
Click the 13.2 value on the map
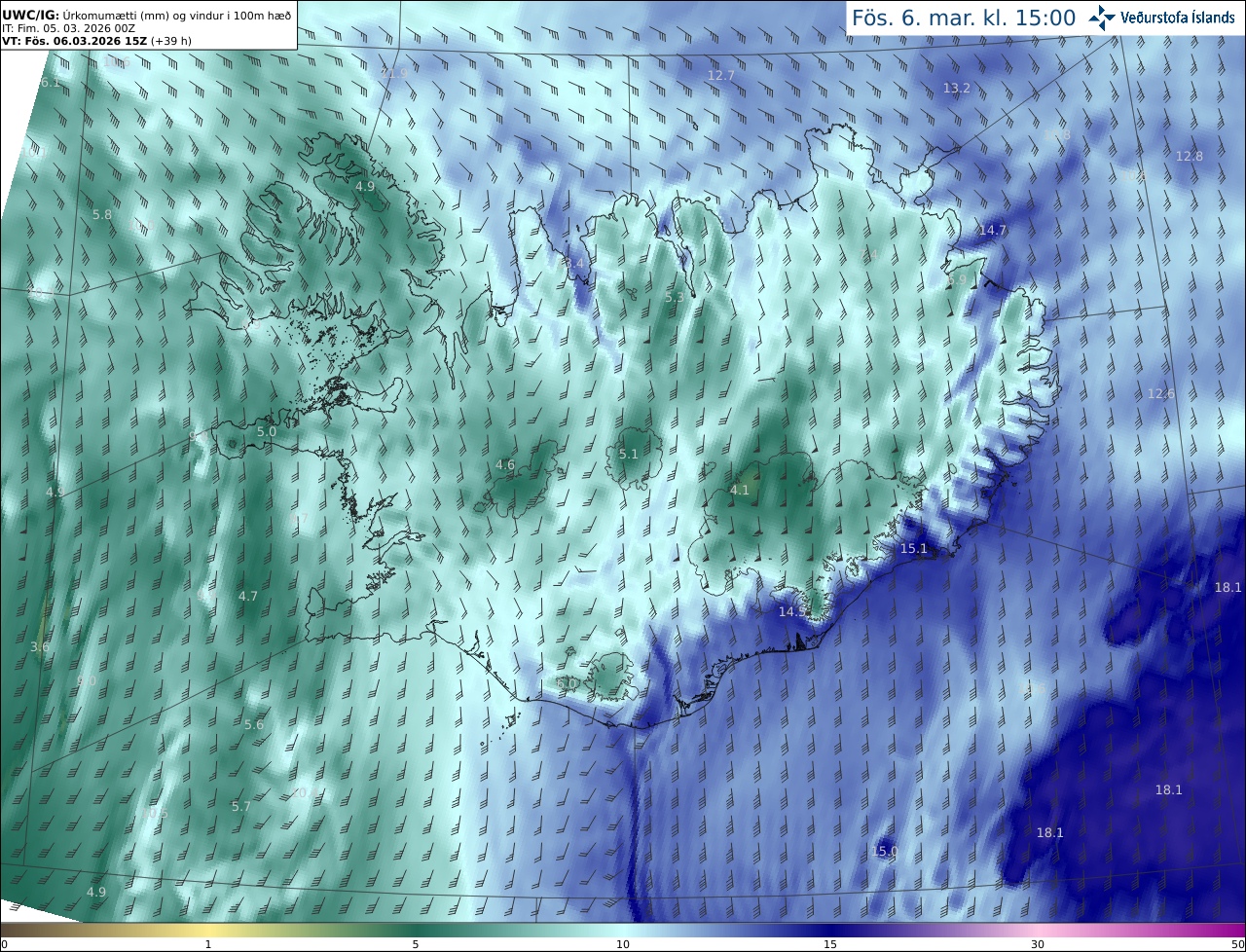pos(957,88)
